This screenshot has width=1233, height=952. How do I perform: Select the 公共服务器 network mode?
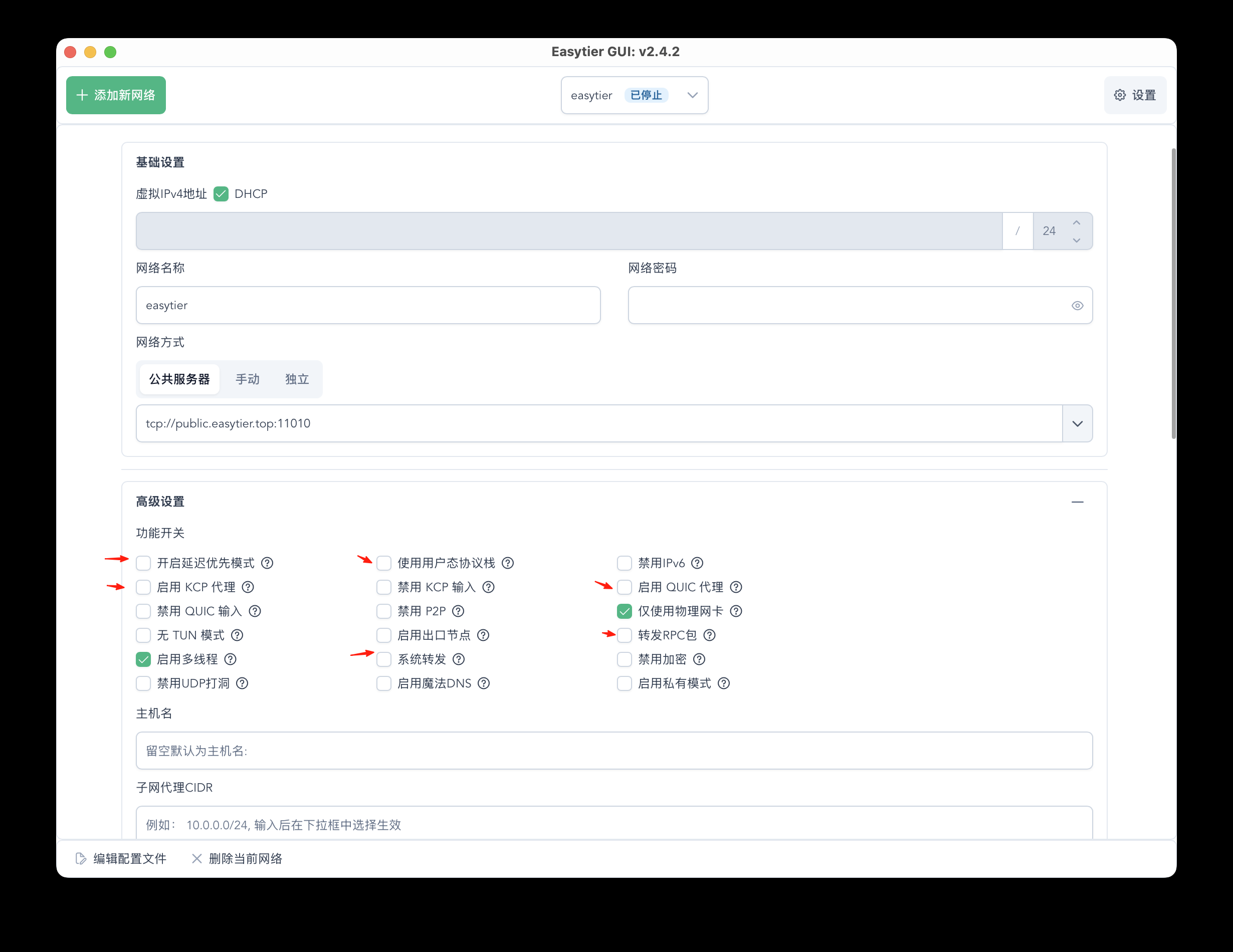pyautogui.click(x=179, y=379)
